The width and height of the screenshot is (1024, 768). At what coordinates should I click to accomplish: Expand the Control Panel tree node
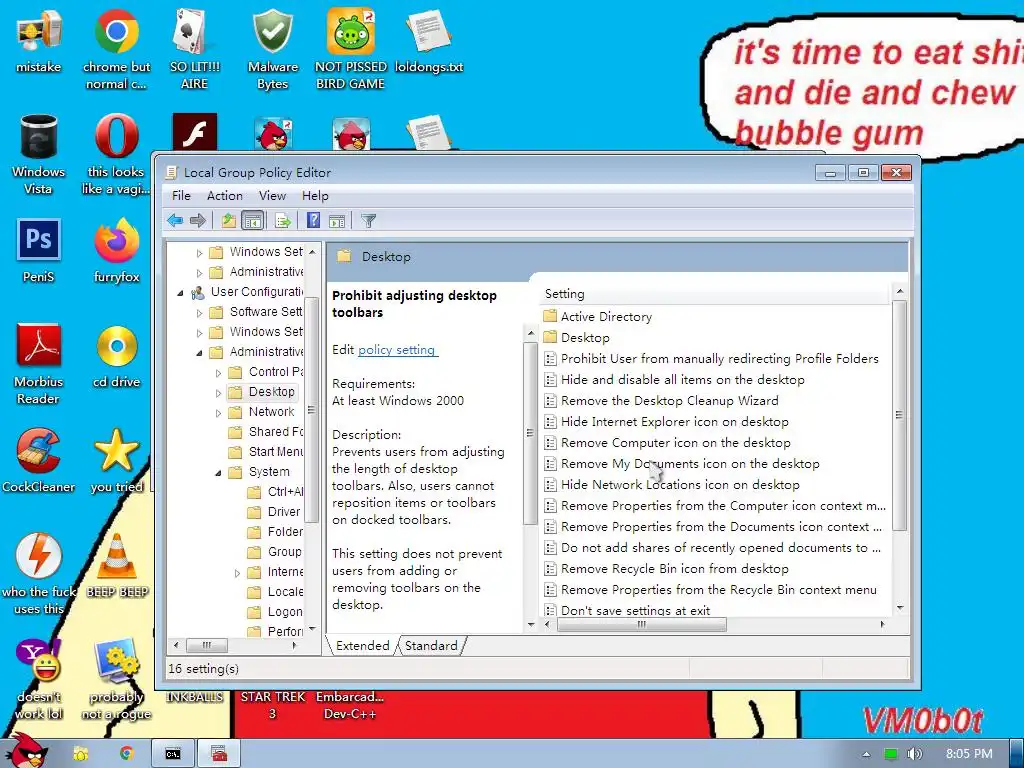(219, 373)
